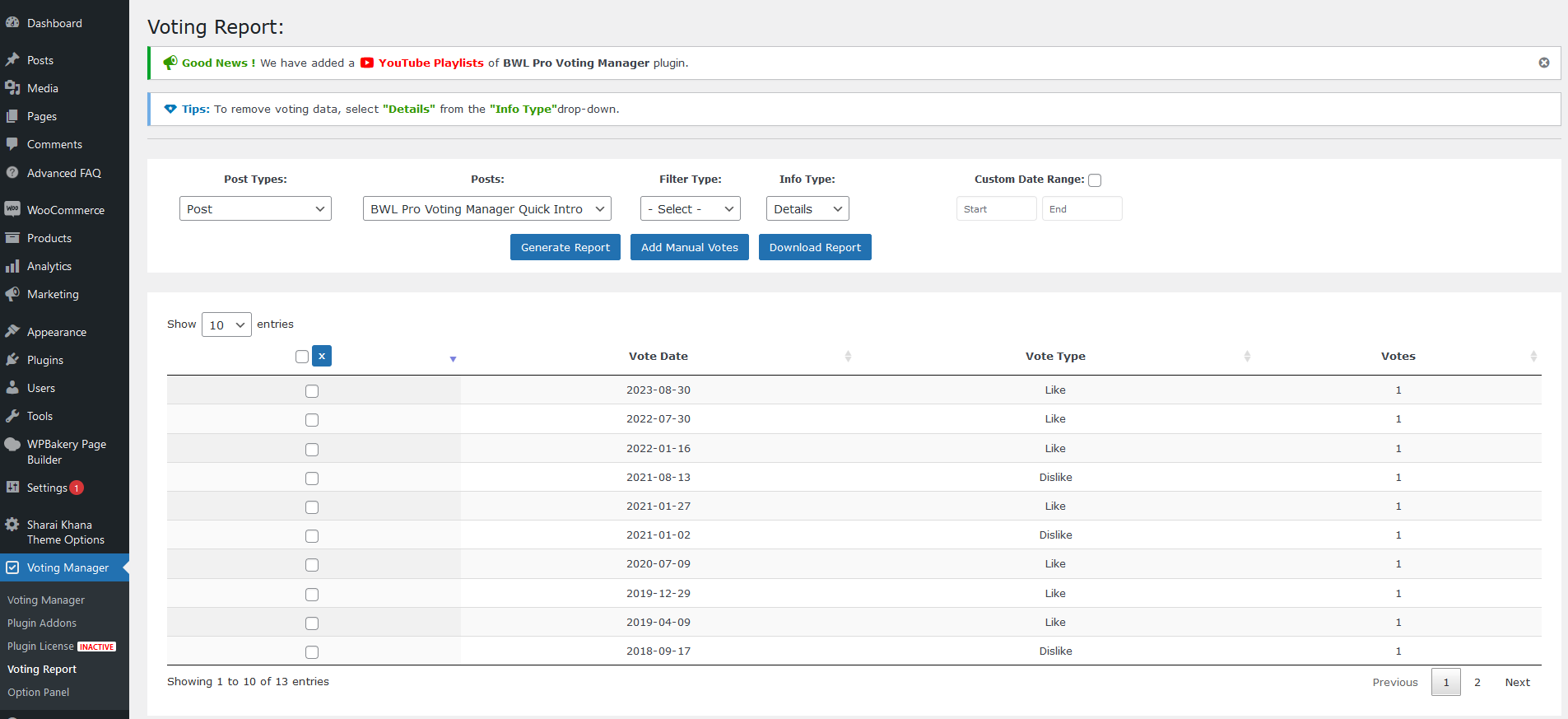Click the Plugins plug icon
This screenshot has width=1568, height=719.
click(x=12, y=360)
